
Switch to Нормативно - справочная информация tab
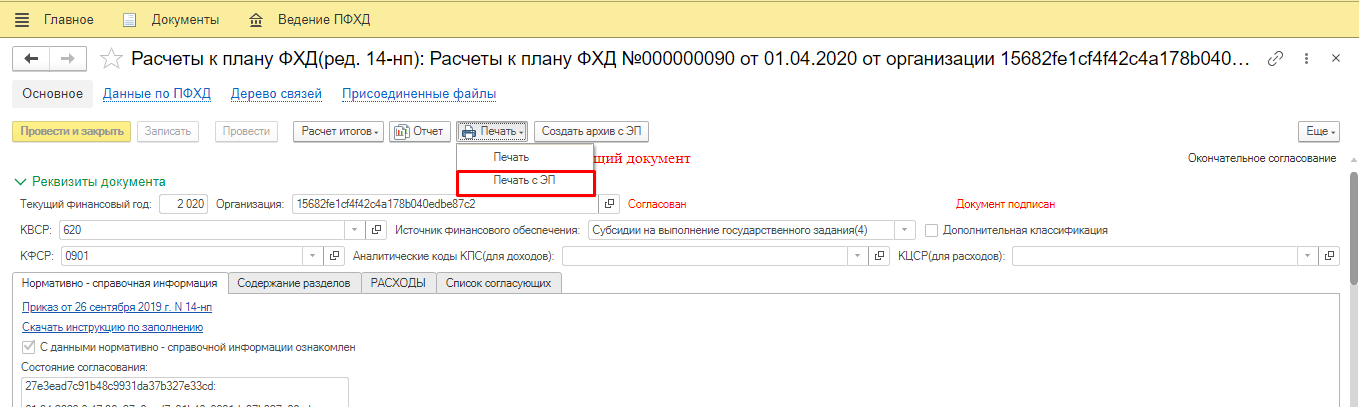coord(120,283)
